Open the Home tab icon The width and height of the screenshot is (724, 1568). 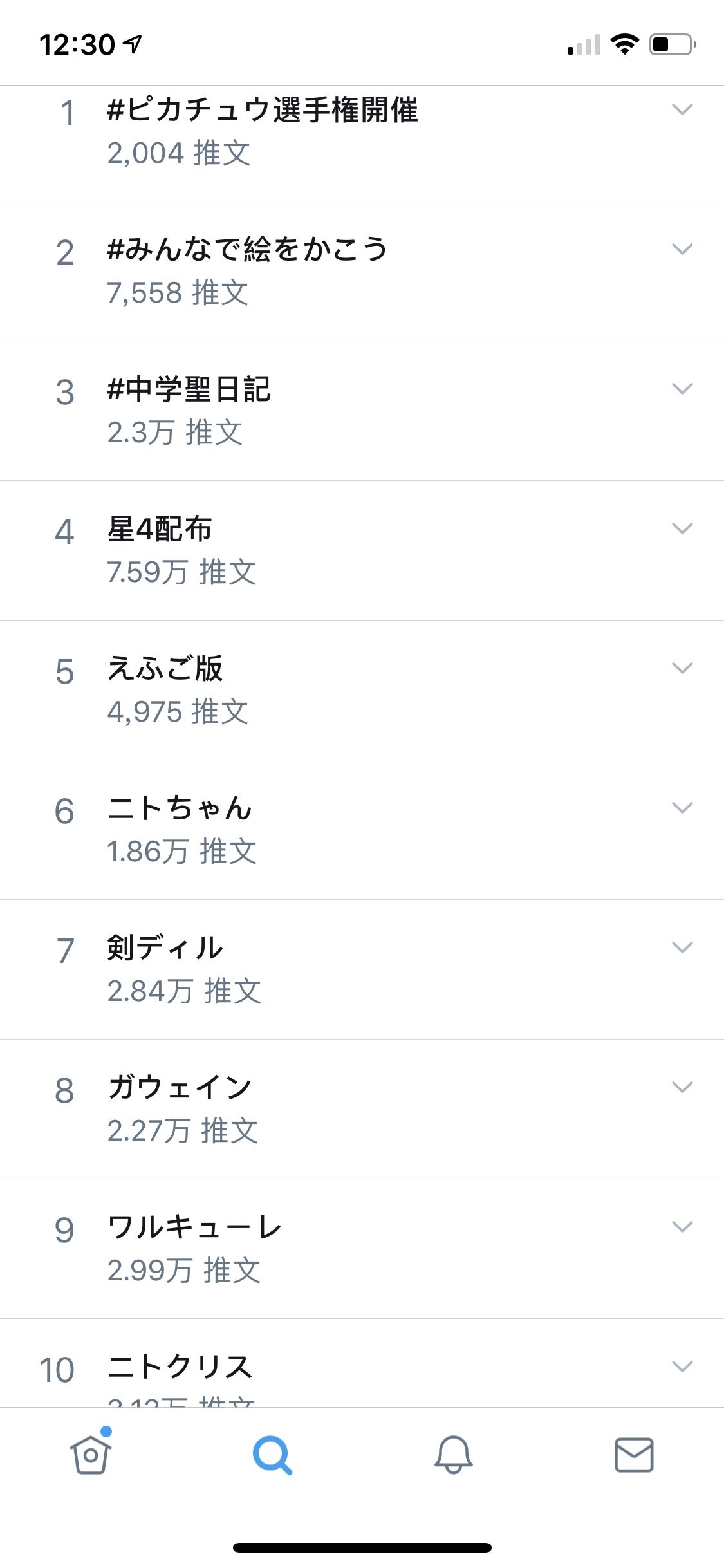(x=91, y=1453)
